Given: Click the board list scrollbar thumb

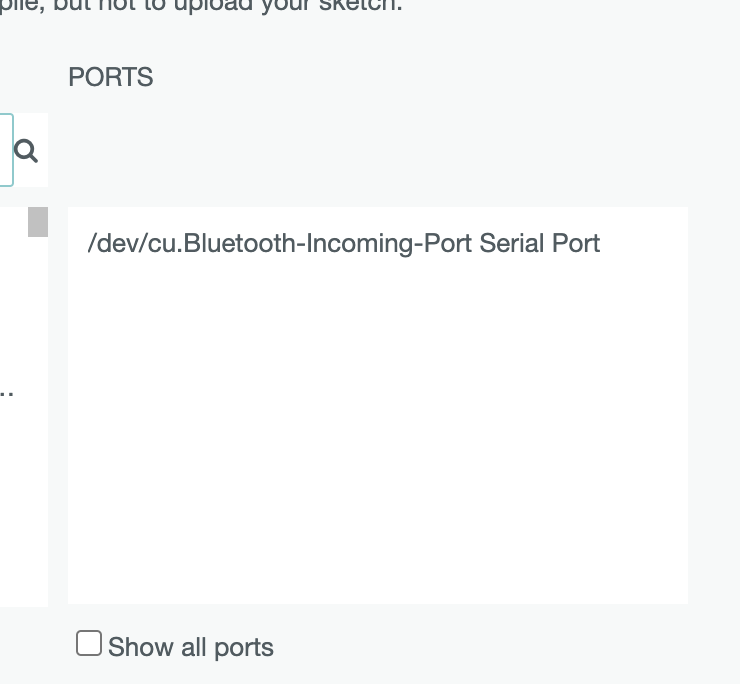Looking at the screenshot, I should point(38,221).
